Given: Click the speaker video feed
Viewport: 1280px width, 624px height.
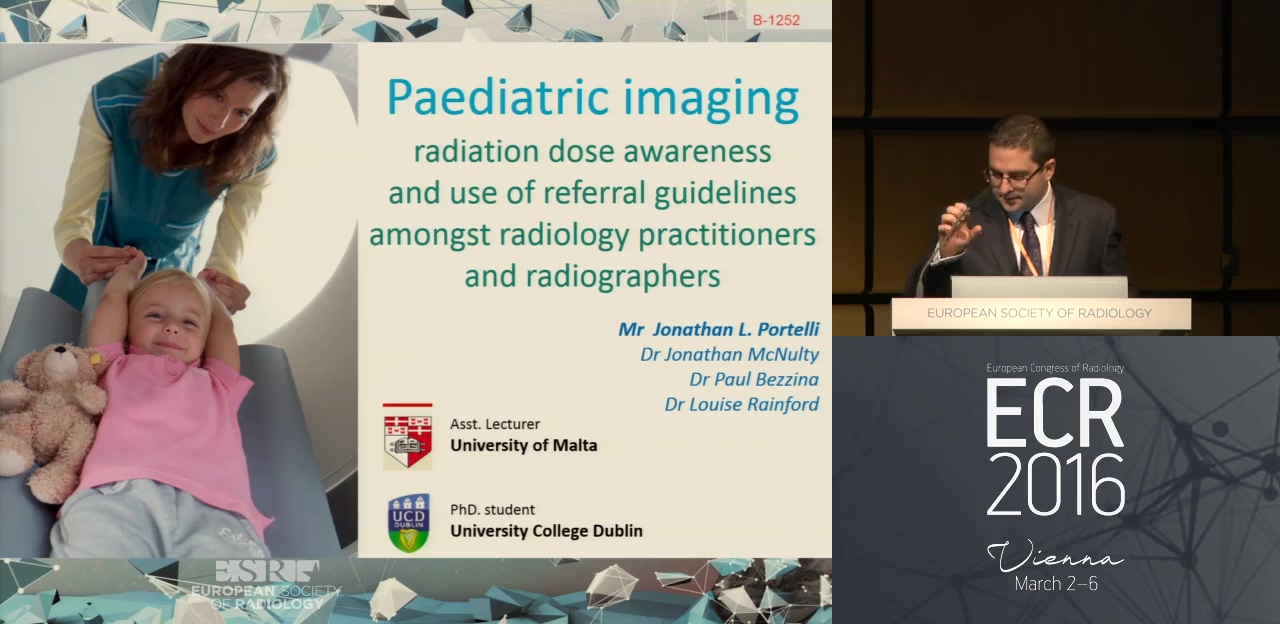Looking at the screenshot, I should [1056, 168].
